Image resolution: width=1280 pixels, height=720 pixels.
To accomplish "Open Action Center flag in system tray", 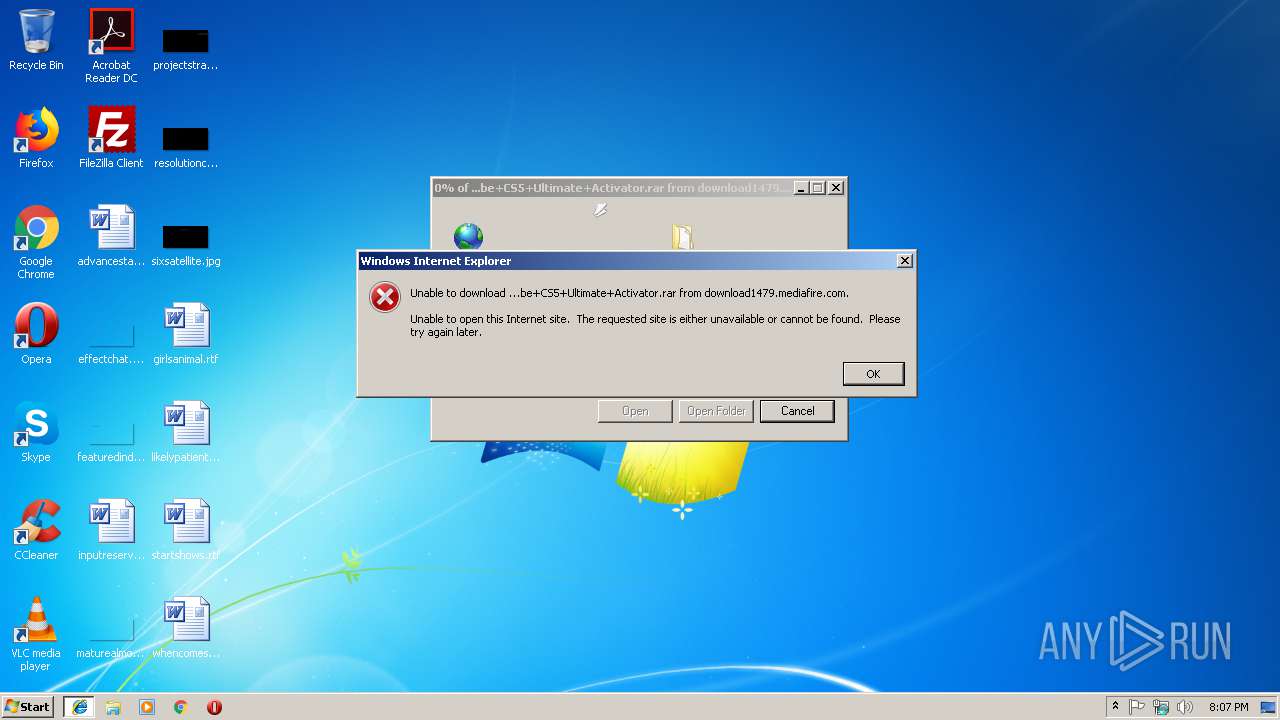I will tap(1137, 707).
